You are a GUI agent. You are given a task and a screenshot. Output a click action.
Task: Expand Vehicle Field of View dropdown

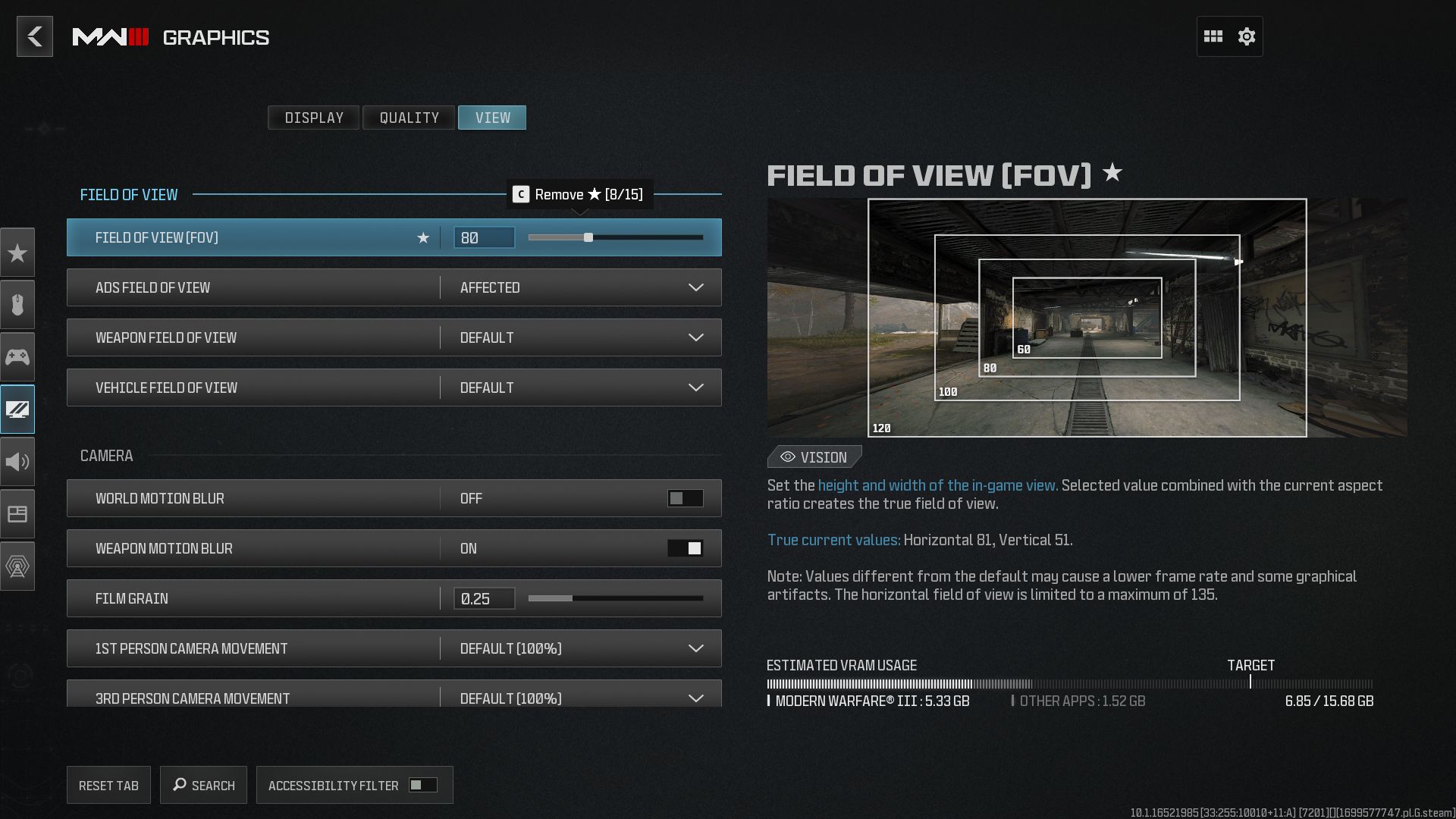click(697, 388)
